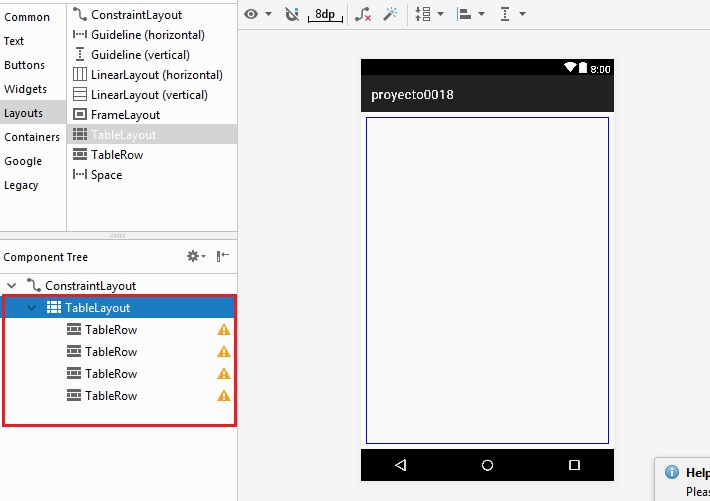Select the Widgets palette category
Image resolution: width=710 pixels, height=501 pixels.
point(26,89)
